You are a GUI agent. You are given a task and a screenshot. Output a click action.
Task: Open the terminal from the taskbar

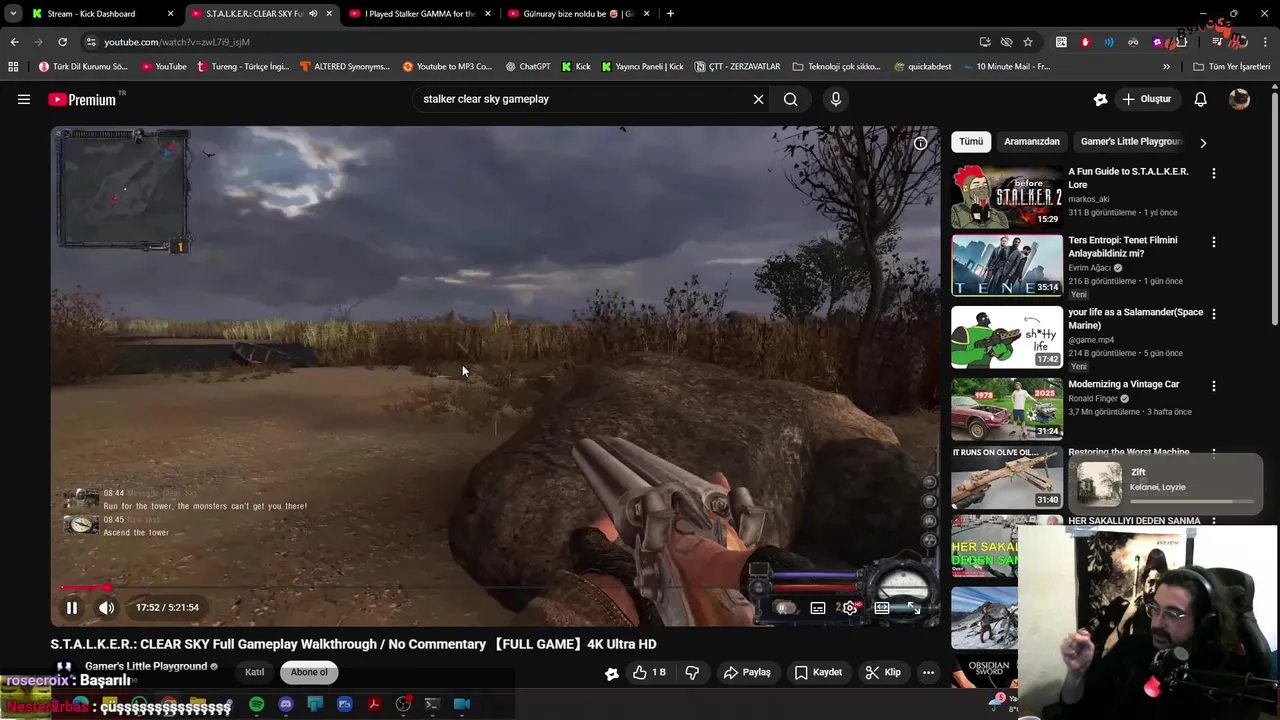point(432,704)
